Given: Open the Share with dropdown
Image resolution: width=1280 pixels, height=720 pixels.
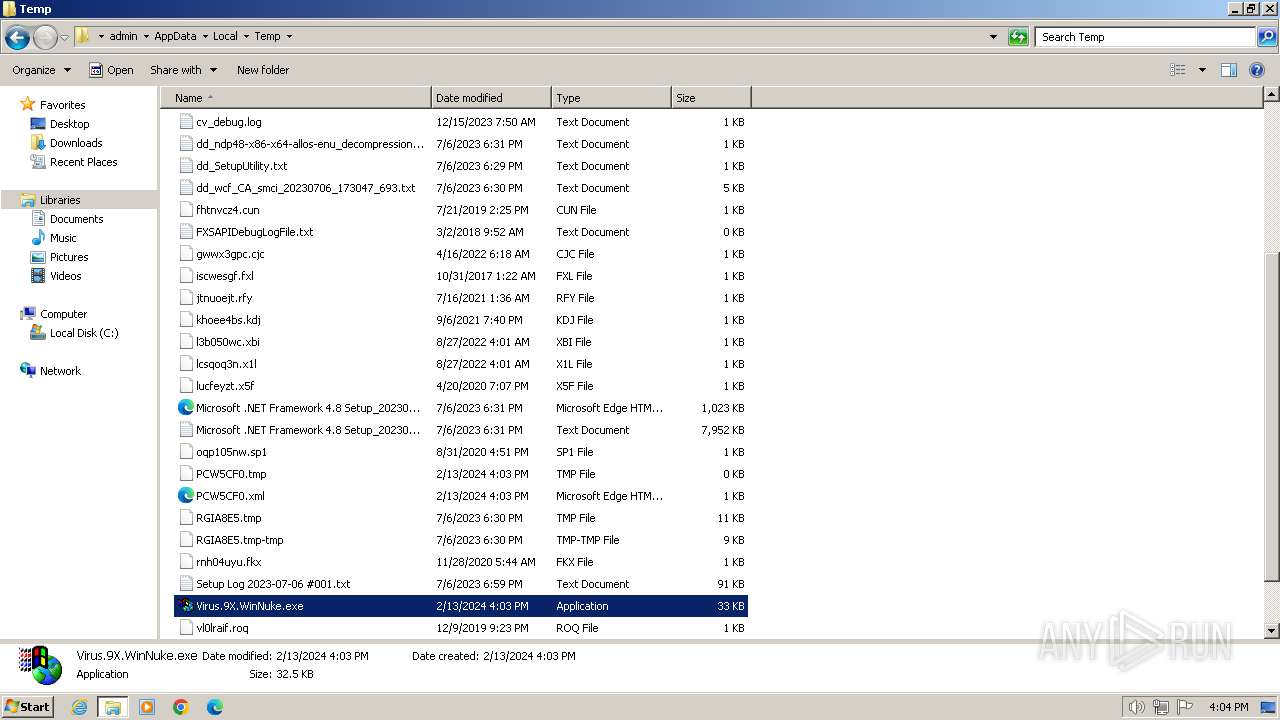Looking at the screenshot, I should coord(184,70).
